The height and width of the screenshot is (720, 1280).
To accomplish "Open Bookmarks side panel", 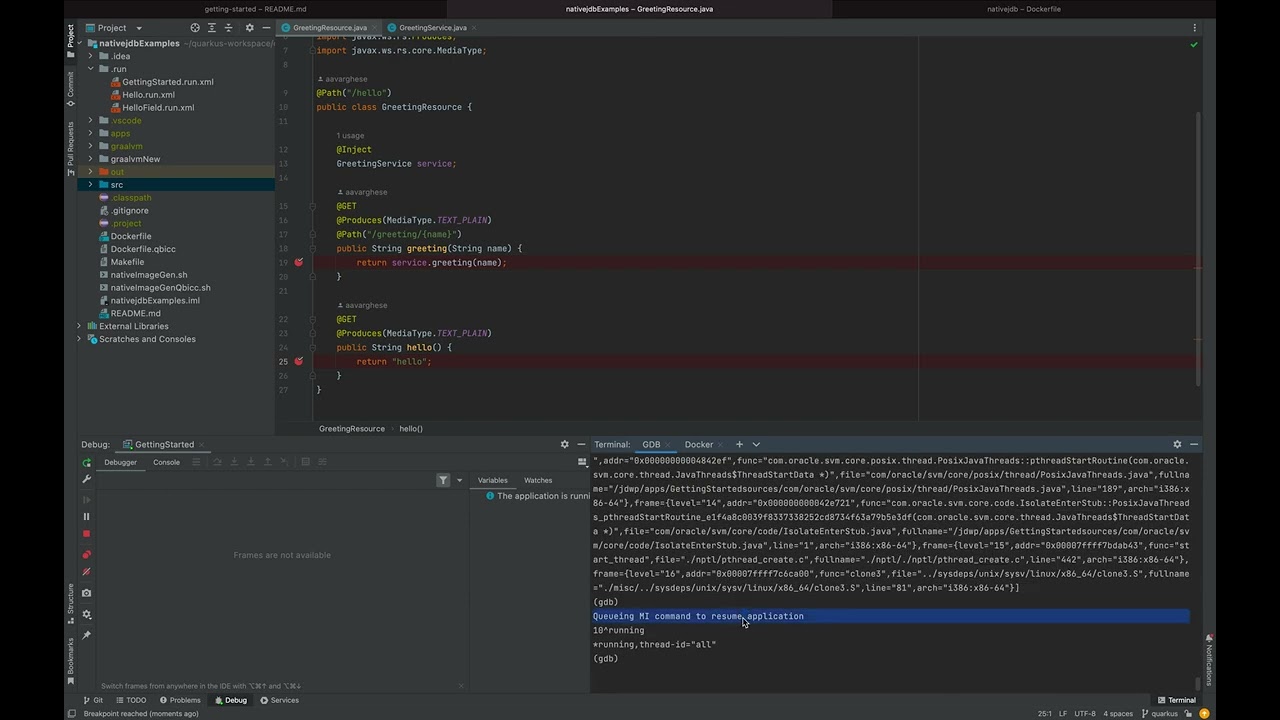I will click(x=70, y=660).
